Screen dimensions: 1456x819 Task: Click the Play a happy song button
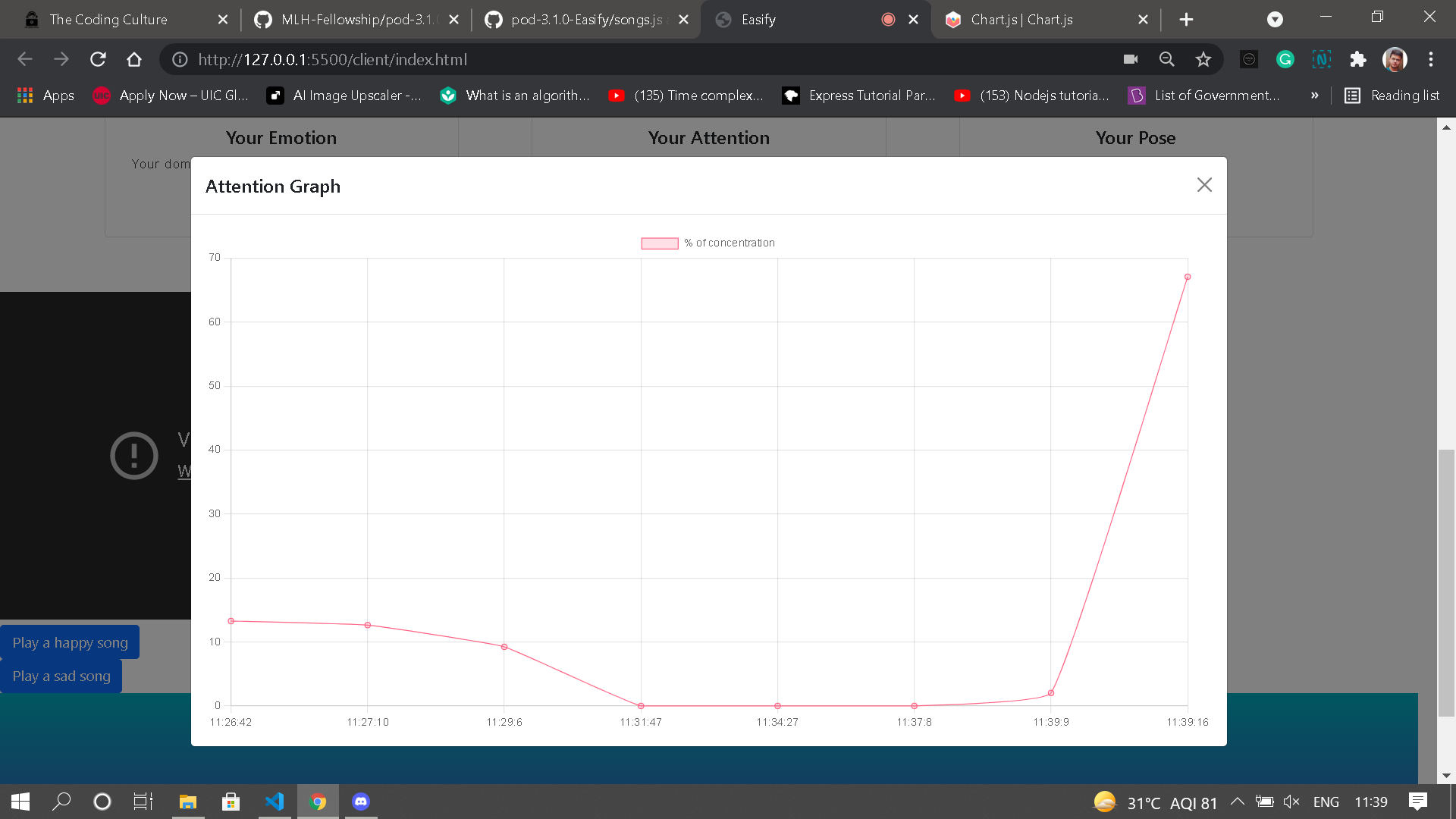click(70, 642)
